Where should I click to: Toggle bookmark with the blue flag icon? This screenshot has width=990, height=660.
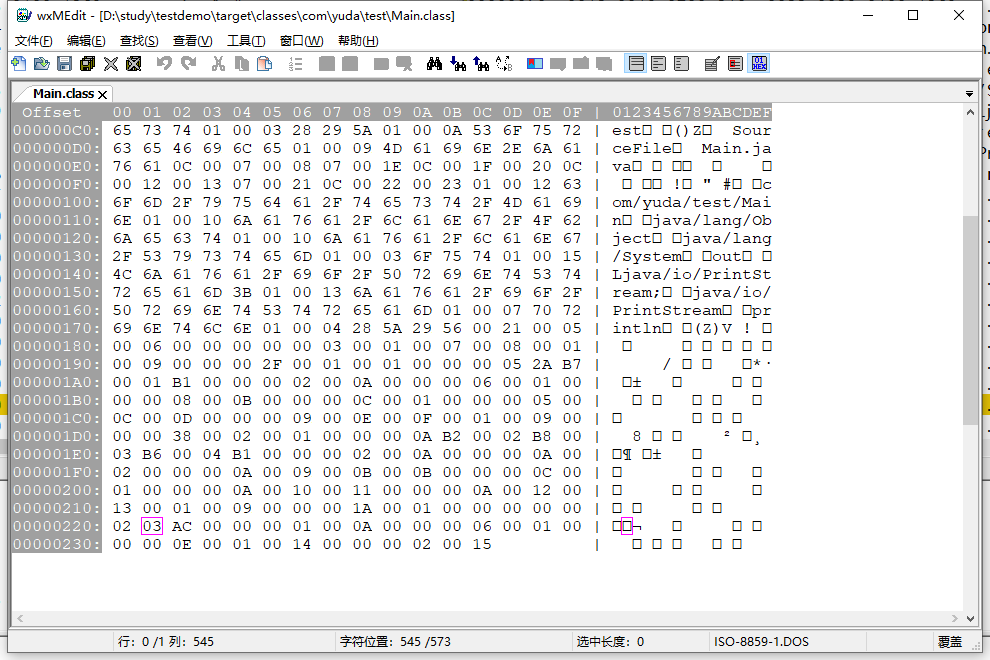pyautogui.click(x=535, y=64)
